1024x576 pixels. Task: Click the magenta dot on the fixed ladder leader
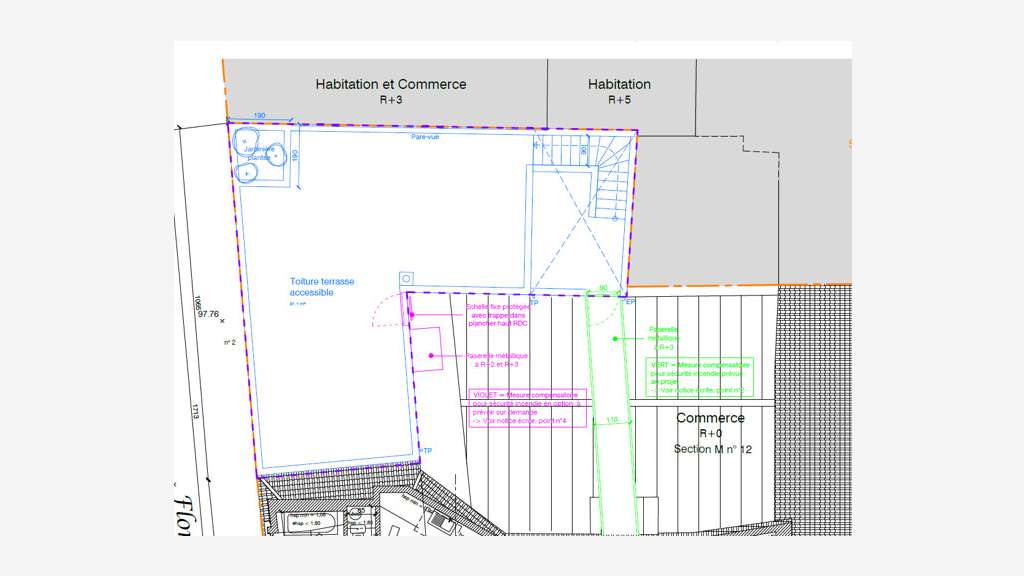411,315
